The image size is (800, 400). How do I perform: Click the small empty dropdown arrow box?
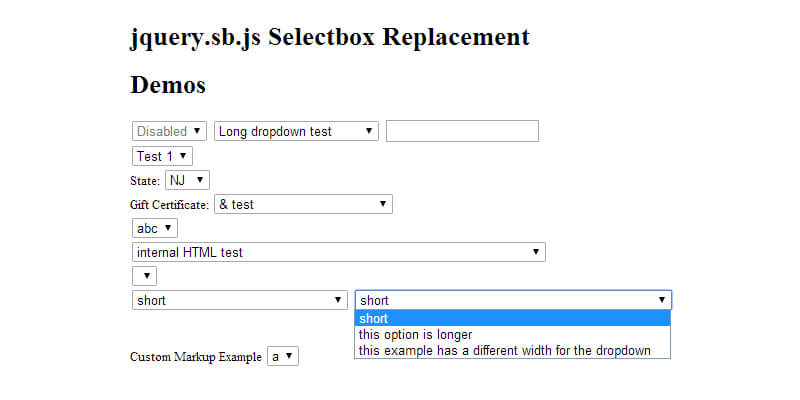pyautogui.click(x=144, y=276)
